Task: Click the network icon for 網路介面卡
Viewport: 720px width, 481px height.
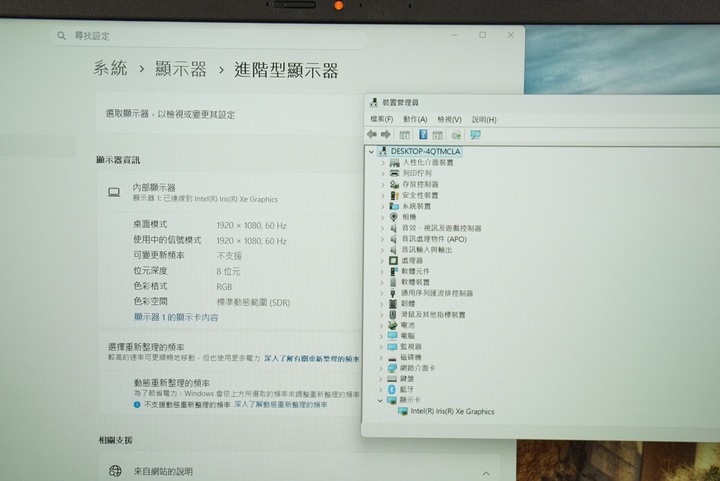Action: click(x=392, y=368)
